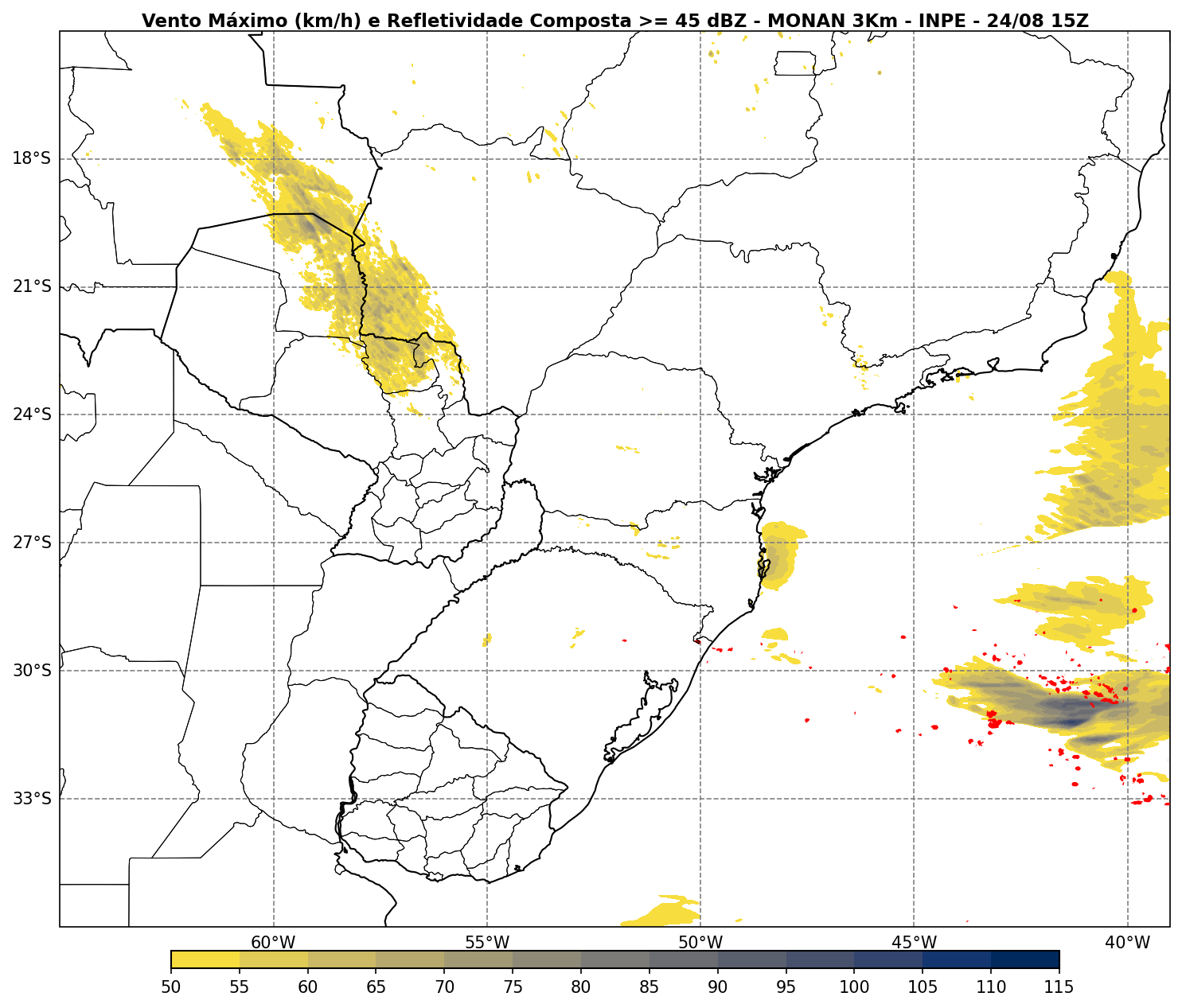Click the colorbar tick label 50
Image resolution: width=1182 pixels, height=1008 pixels.
click(x=171, y=987)
